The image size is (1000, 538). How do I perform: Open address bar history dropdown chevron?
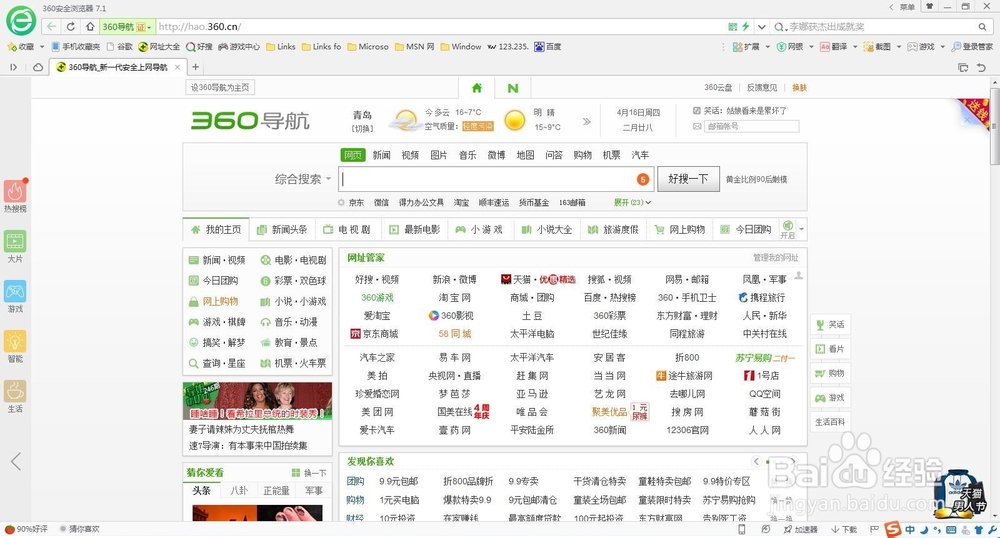click(x=761, y=27)
